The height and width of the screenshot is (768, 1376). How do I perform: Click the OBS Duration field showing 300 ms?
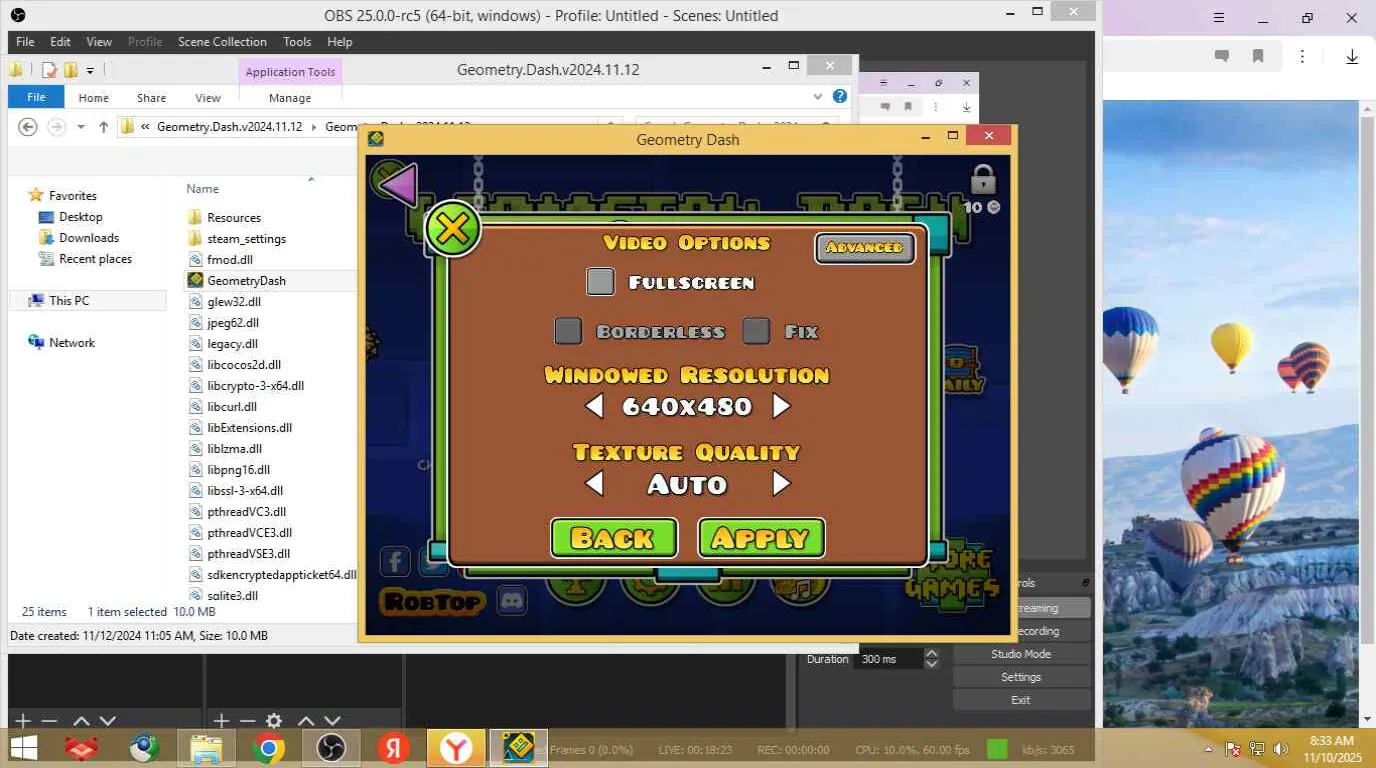(889, 659)
